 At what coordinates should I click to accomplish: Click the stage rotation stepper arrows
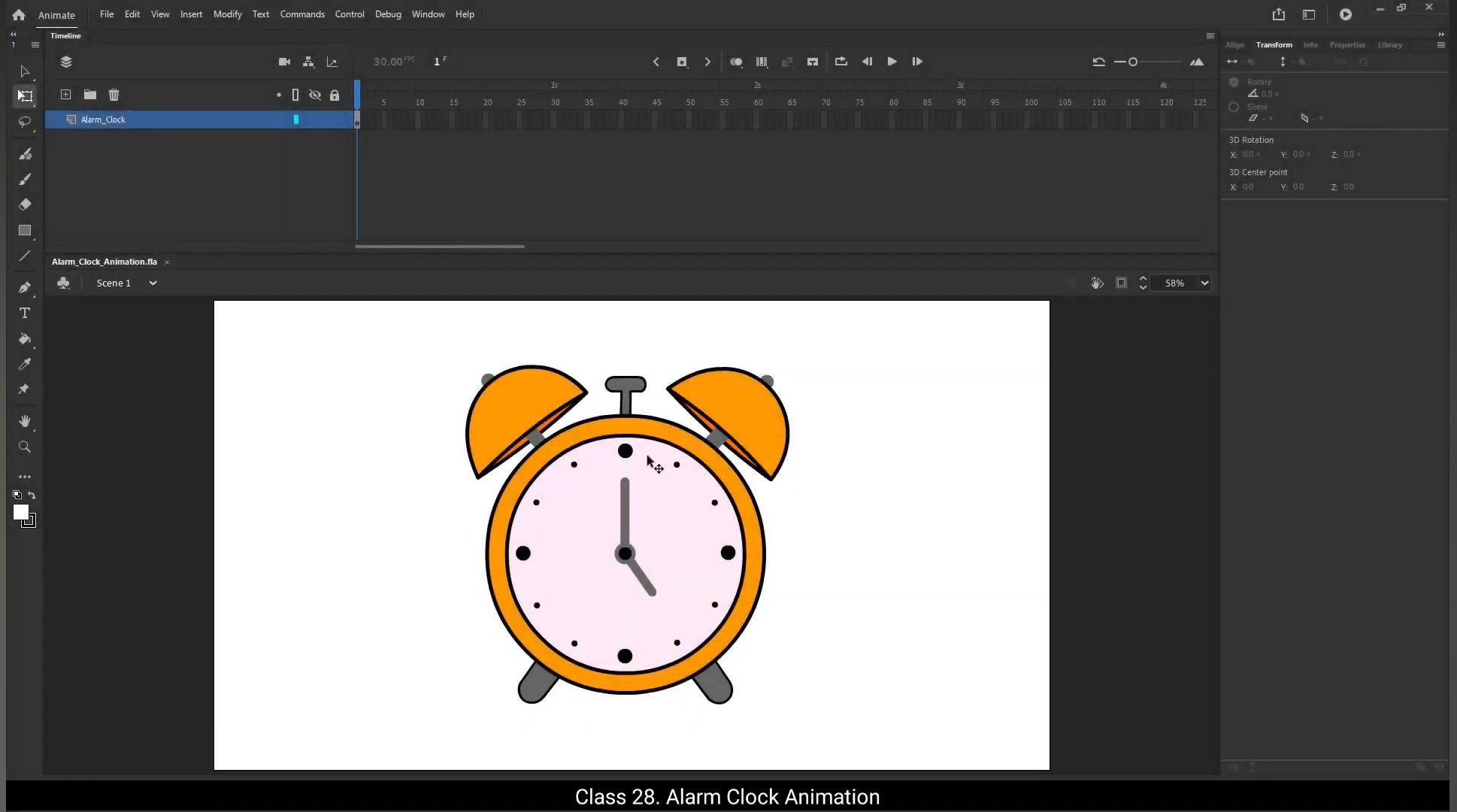click(x=1143, y=283)
